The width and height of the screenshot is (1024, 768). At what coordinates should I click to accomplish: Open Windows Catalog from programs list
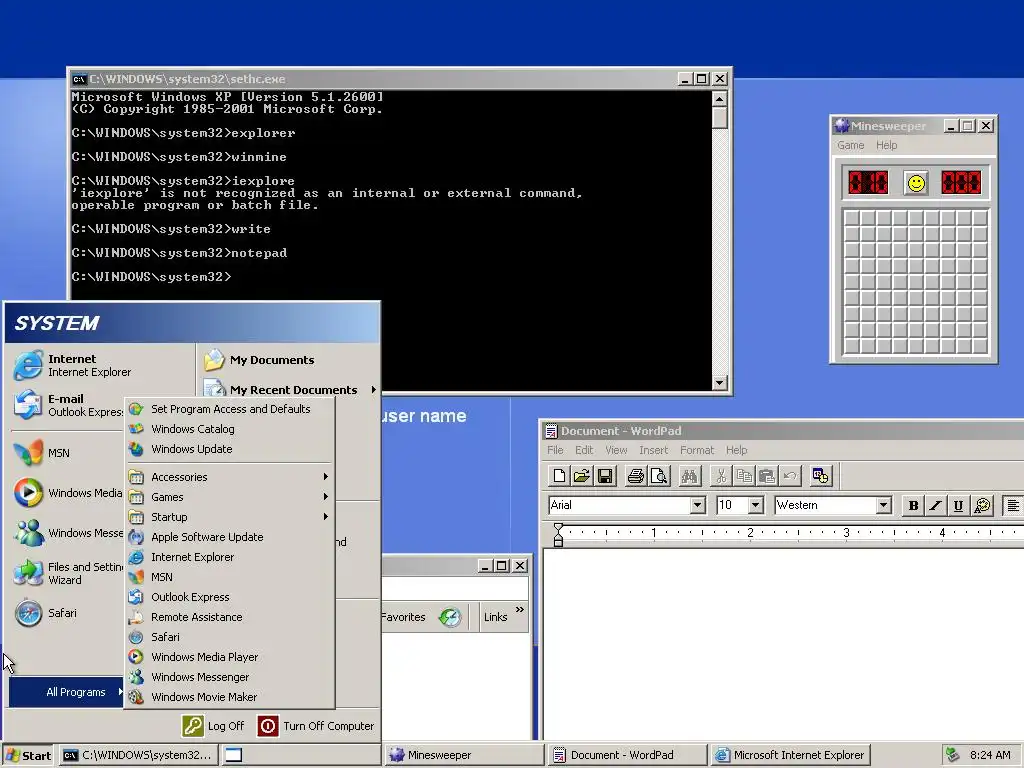(230, 429)
